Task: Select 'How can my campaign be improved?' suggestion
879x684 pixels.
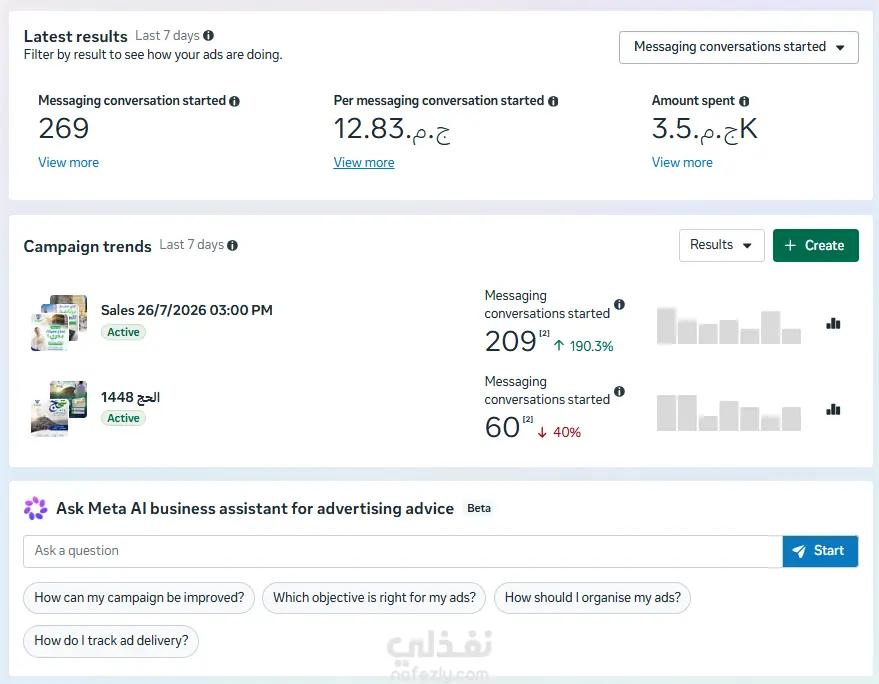Action: coord(139,598)
